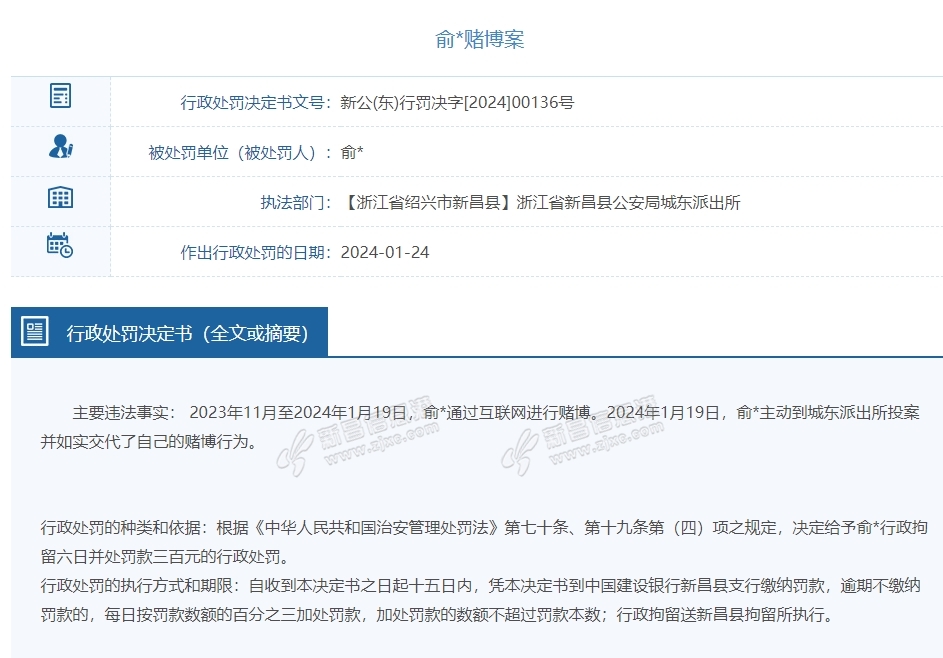943x658 pixels.
Task: Click the page title 俞*赌博案
Action: 480,39
